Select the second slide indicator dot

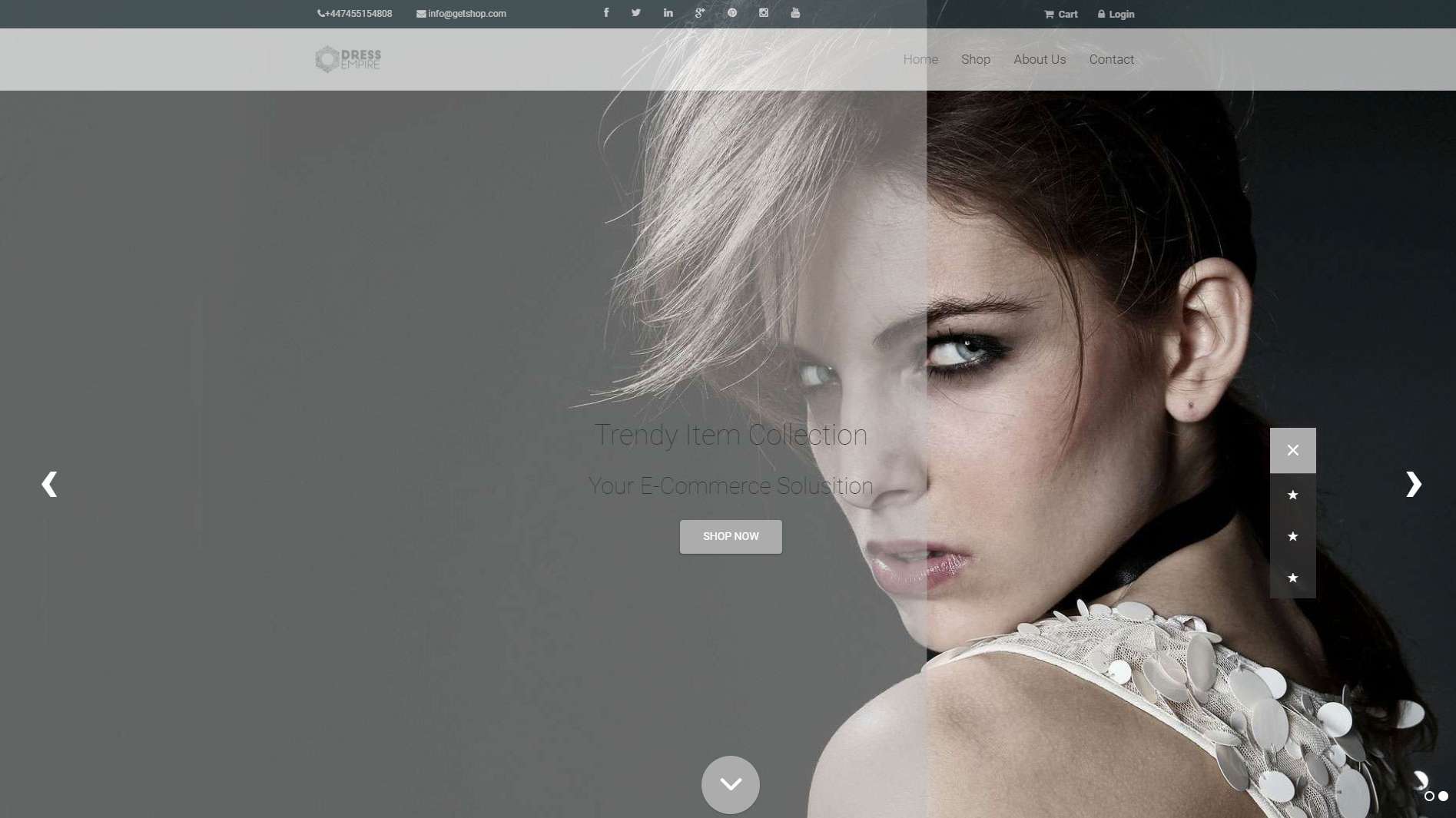tap(1444, 796)
